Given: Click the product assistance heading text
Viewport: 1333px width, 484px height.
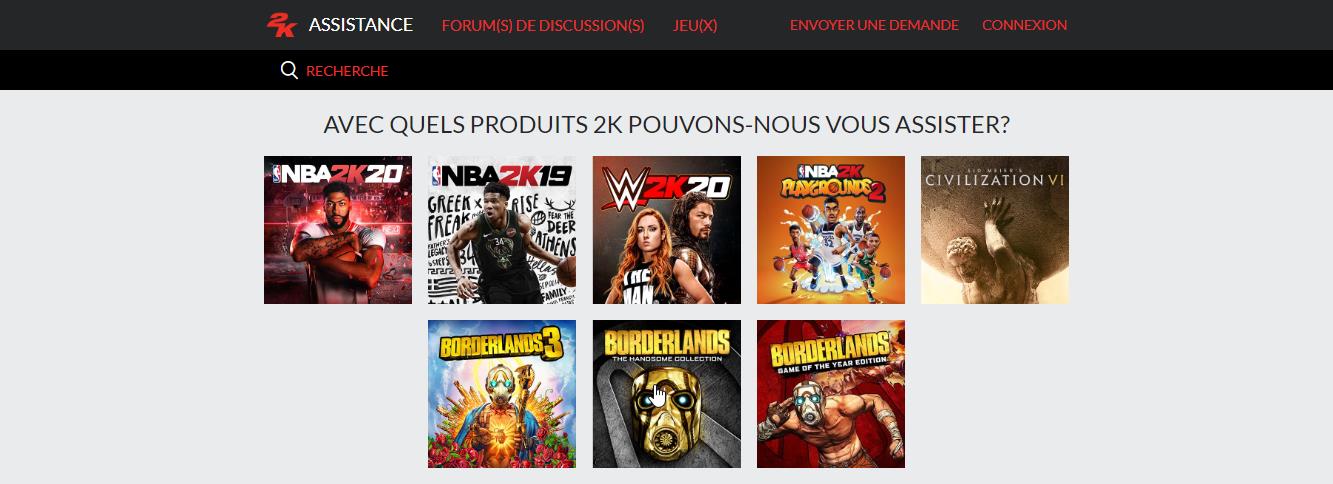Looking at the screenshot, I should [x=666, y=125].
